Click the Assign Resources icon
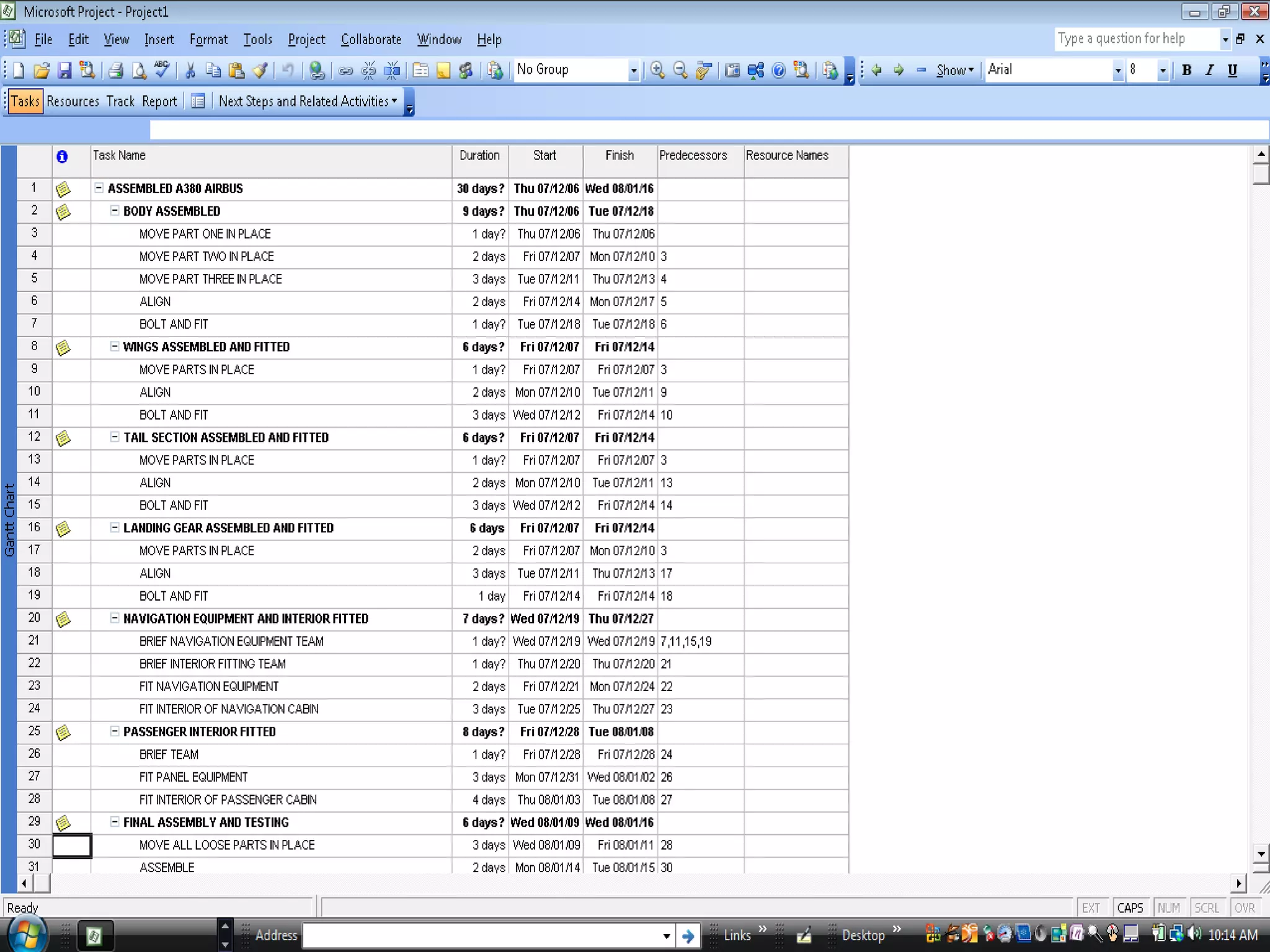Image resolution: width=1270 pixels, height=952 pixels. point(466,71)
